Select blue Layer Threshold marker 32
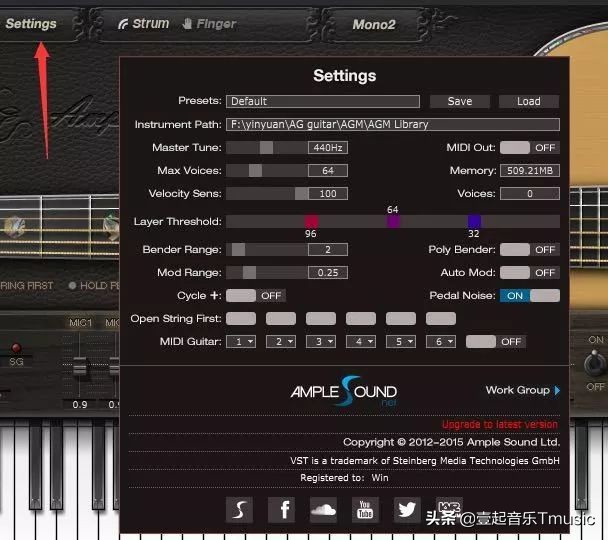Viewport: 608px width, 540px height. (x=474, y=222)
